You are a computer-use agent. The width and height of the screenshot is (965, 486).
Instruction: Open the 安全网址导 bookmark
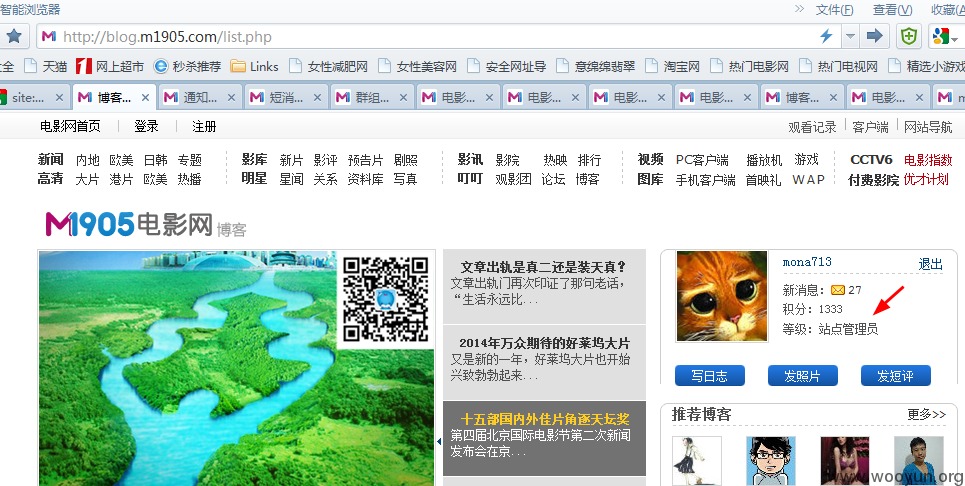[x=507, y=66]
